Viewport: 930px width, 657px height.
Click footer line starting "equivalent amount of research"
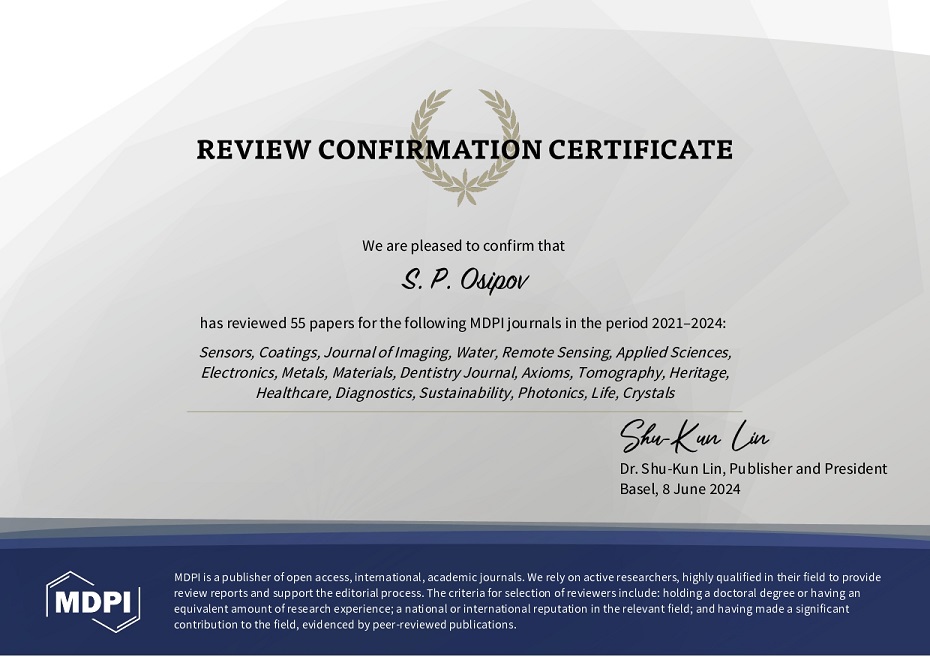(x=511, y=608)
